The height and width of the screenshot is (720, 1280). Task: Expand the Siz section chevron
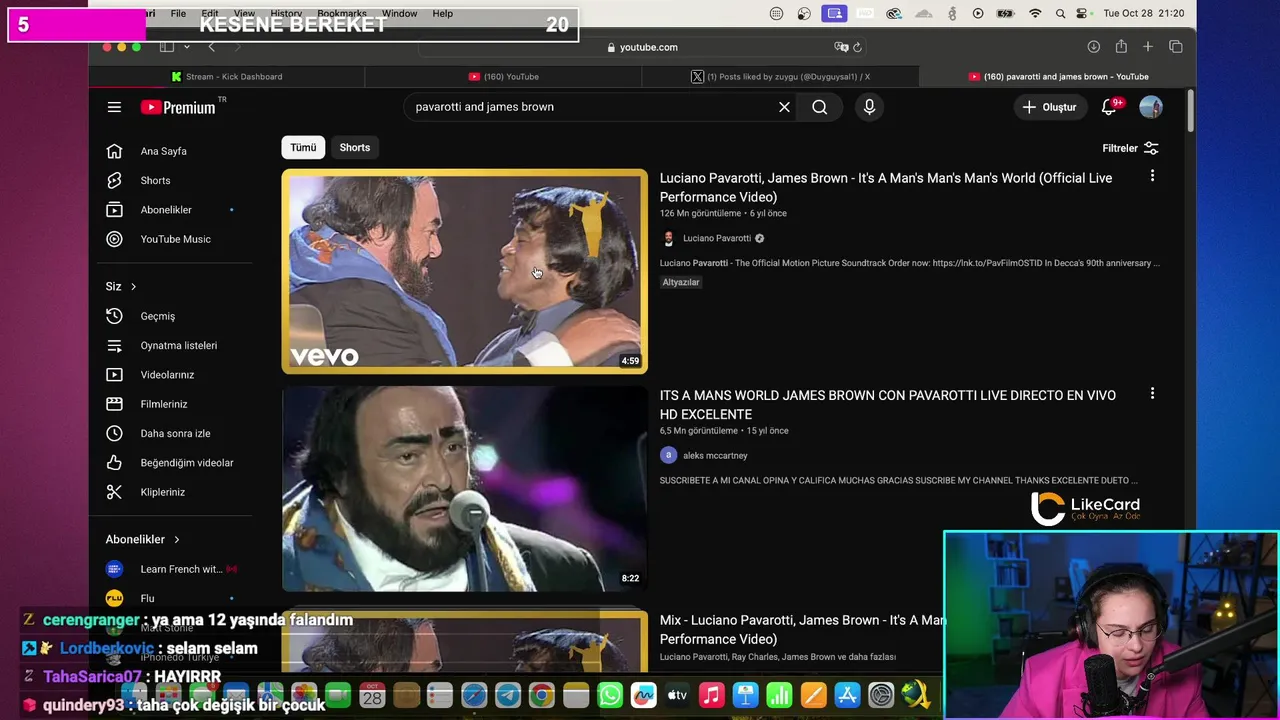[133, 287]
